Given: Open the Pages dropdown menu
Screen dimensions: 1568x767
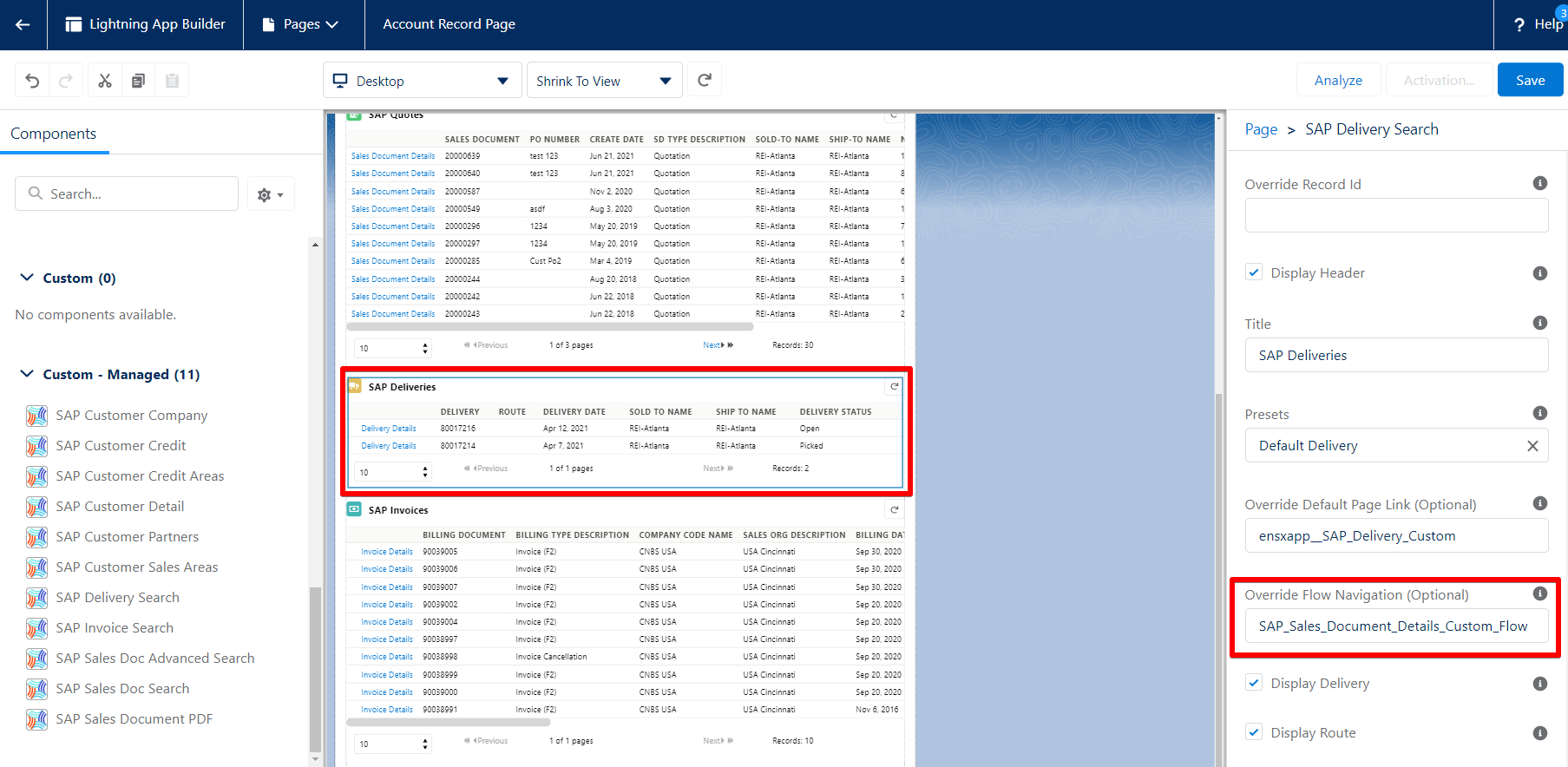Looking at the screenshot, I should point(300,24).
